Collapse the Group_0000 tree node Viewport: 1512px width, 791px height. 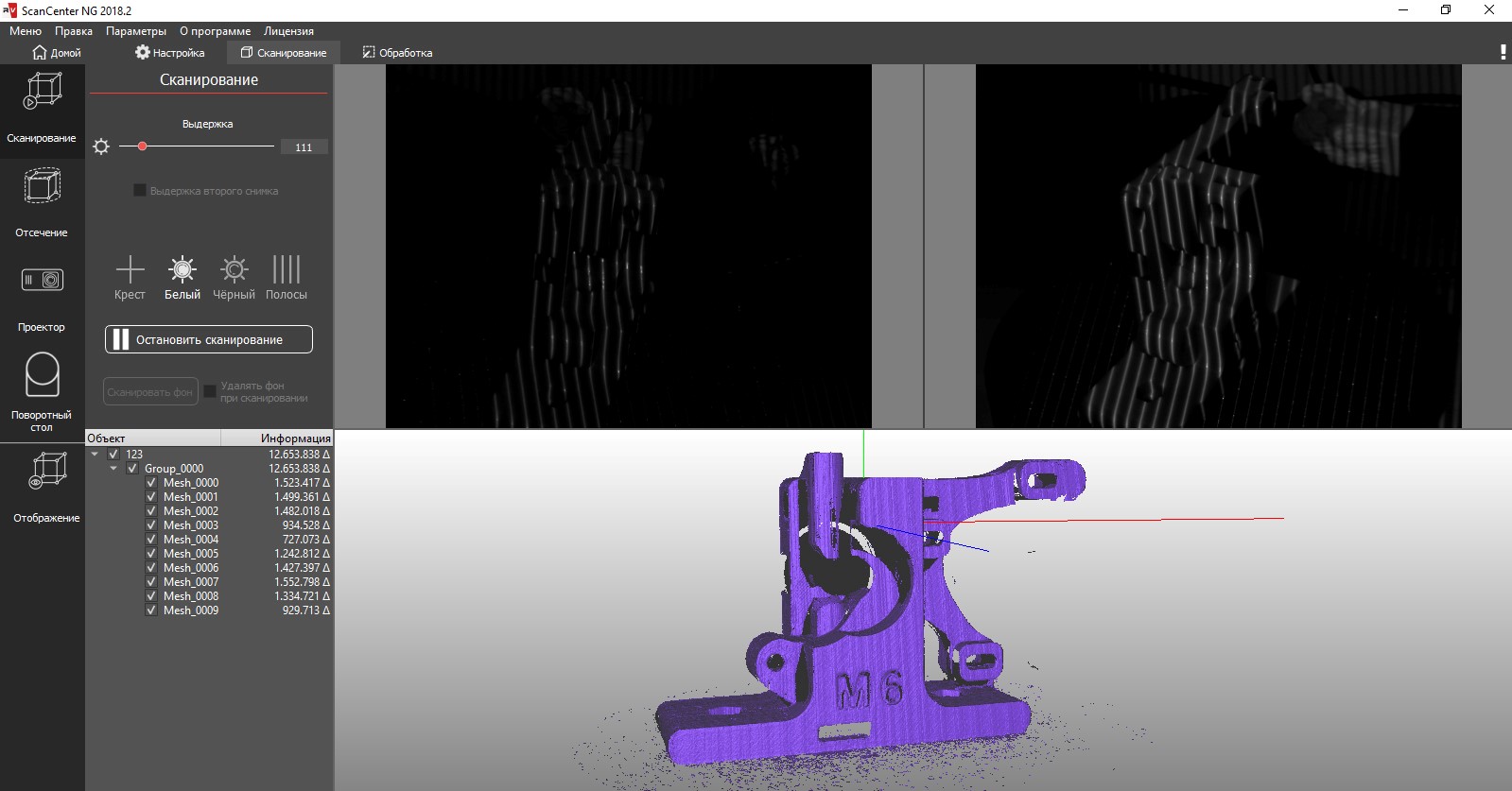[113, 469]
